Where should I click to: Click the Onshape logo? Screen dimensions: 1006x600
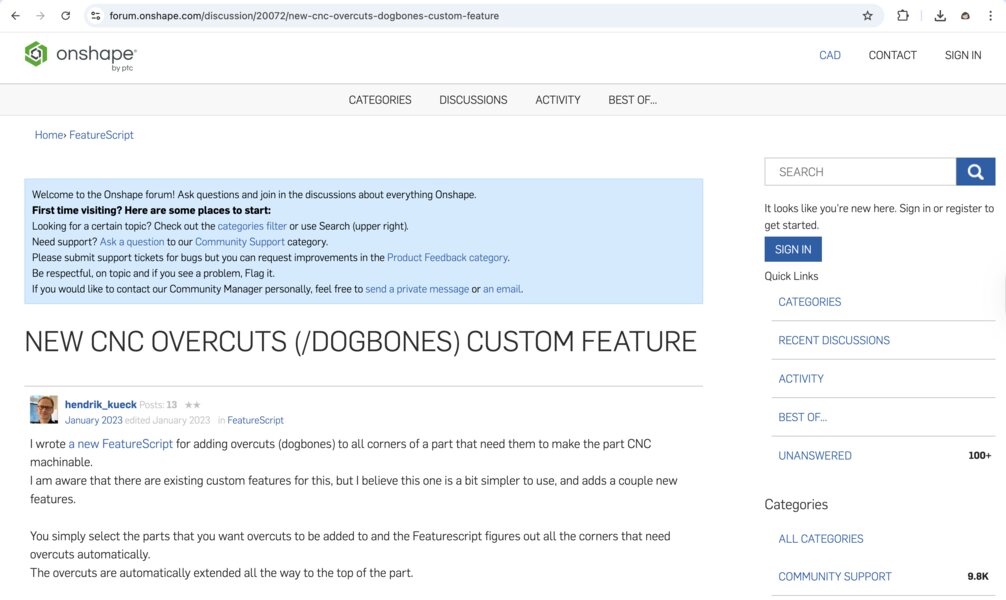tap(80, 56)
